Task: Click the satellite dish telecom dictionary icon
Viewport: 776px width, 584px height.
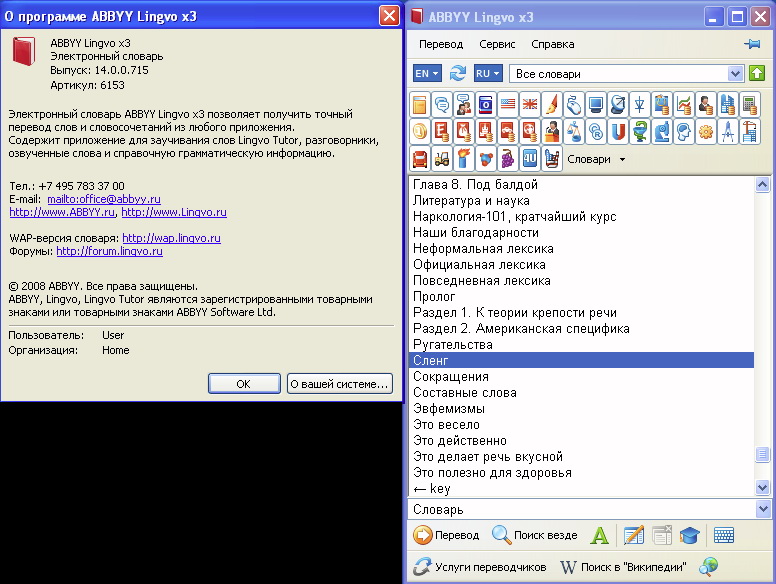Action: pos(618,104)
